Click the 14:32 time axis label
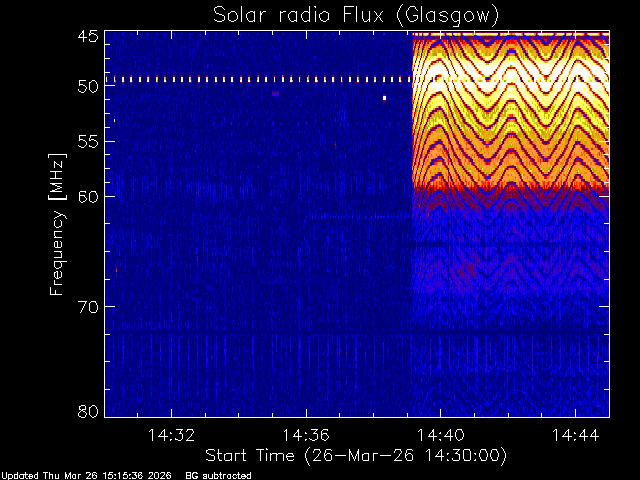Screen dimensions: 640x480 pos(171,435)
